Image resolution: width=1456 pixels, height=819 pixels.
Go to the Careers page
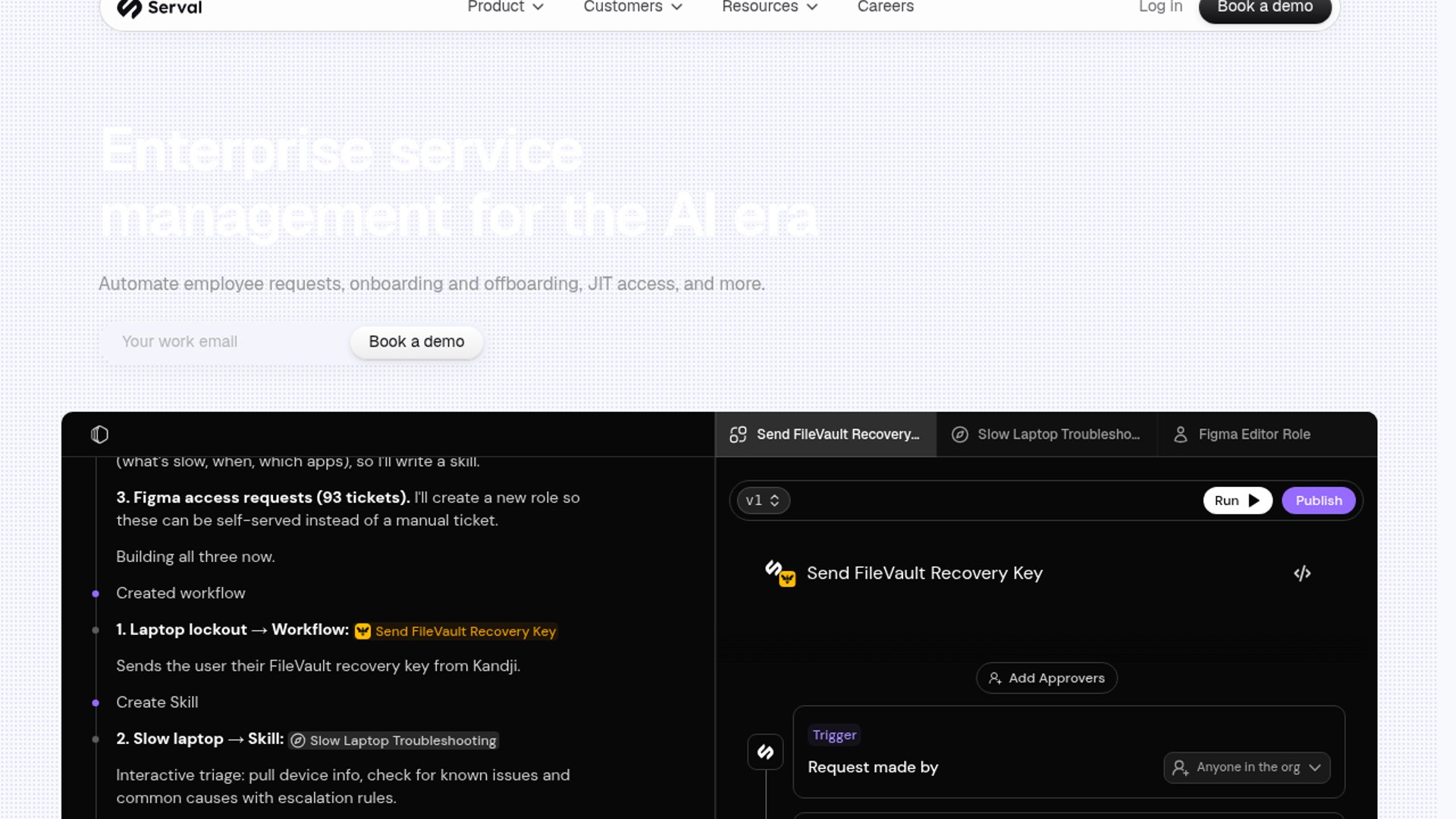pos(885,7)
